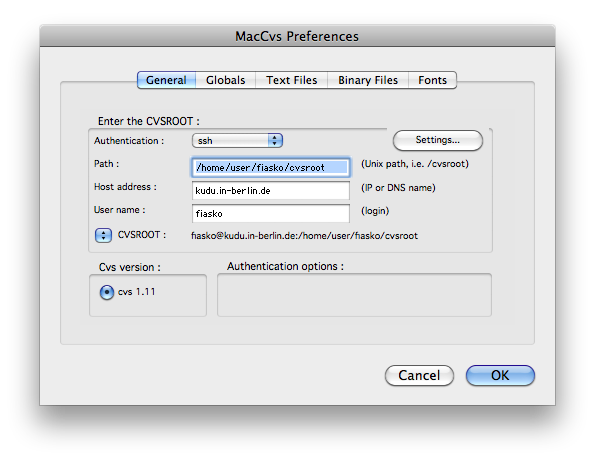Select the cvs 1.11 radio button
Viewport: 595px width, 460px height.
click(x=107, y=292)
